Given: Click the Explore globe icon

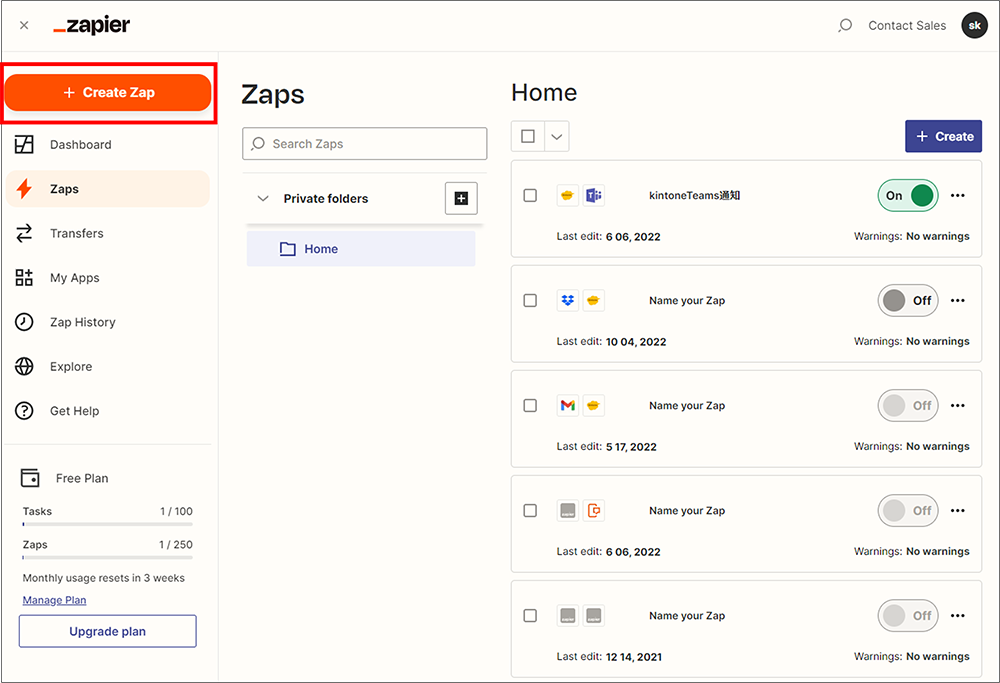Looking at the screenshot, I should [24, 367].
